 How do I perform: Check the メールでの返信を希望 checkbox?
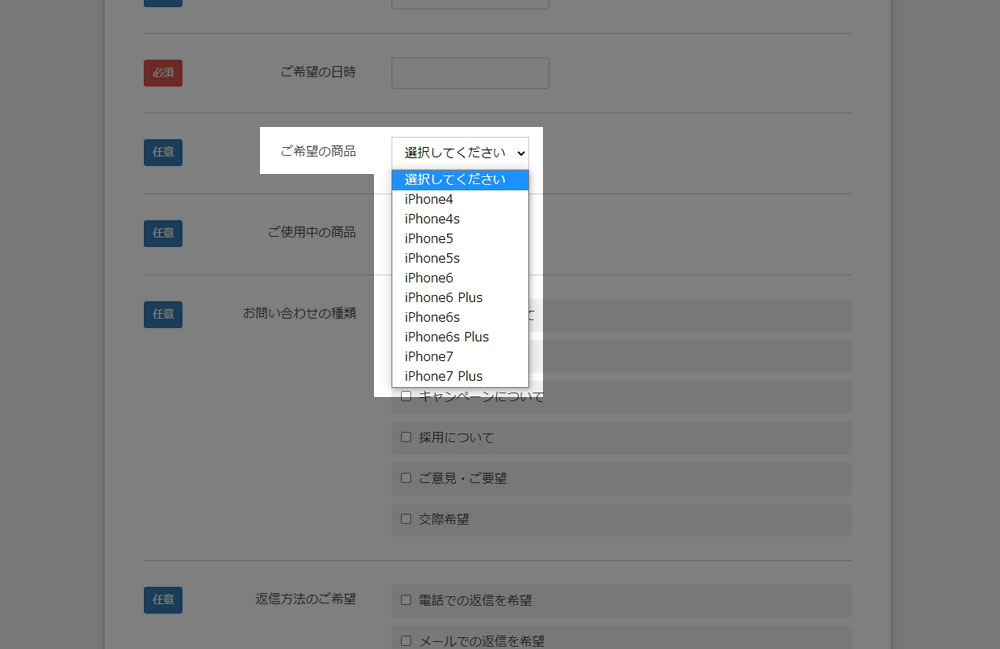(x=406, y=641)
